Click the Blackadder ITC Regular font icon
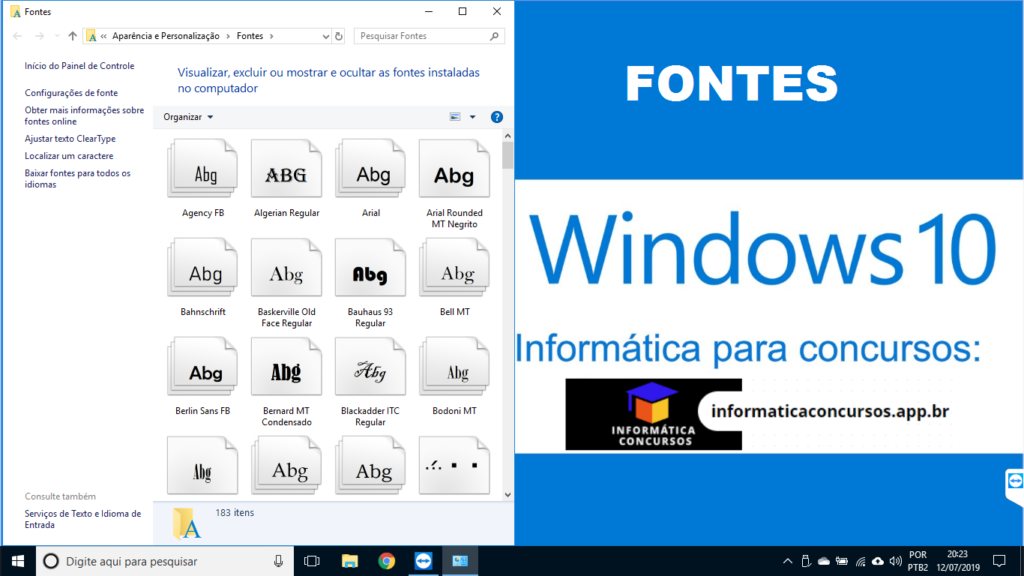This screenshot has width=1024, height=576. tap(370, 370)
